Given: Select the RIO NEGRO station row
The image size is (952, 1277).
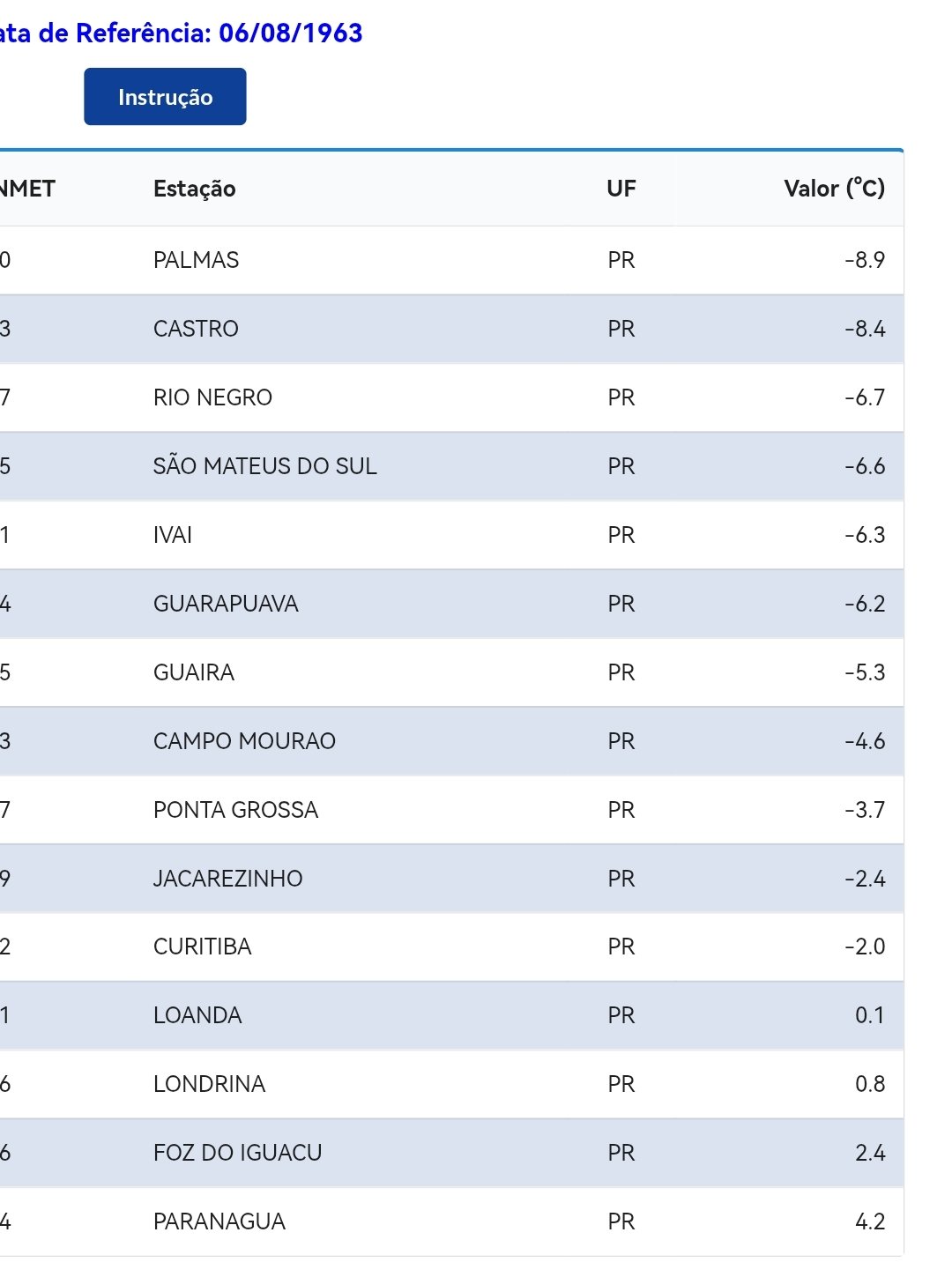Looking at the screenshot, I should coord(451,397).
